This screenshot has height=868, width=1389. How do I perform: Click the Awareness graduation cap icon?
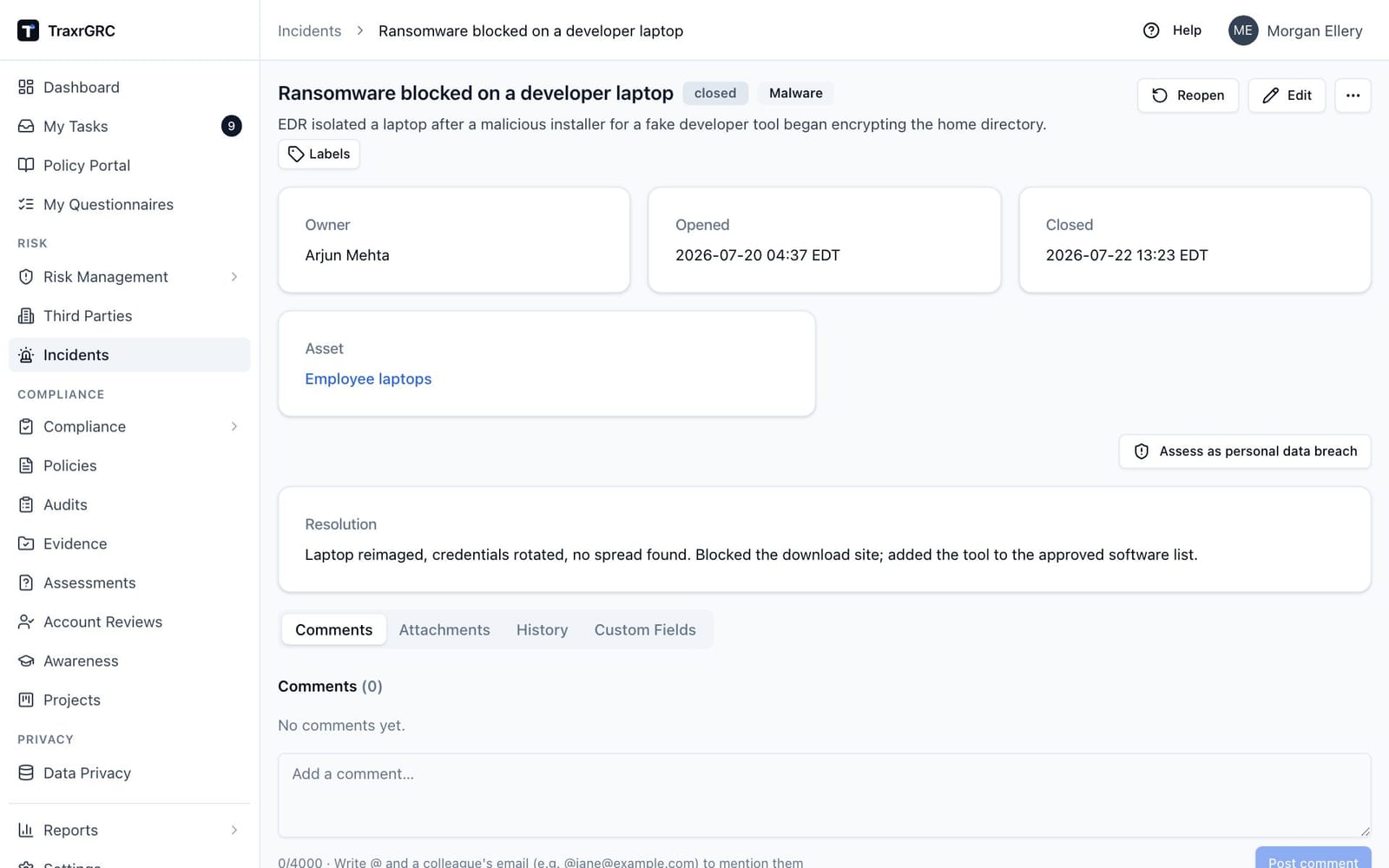26,661
